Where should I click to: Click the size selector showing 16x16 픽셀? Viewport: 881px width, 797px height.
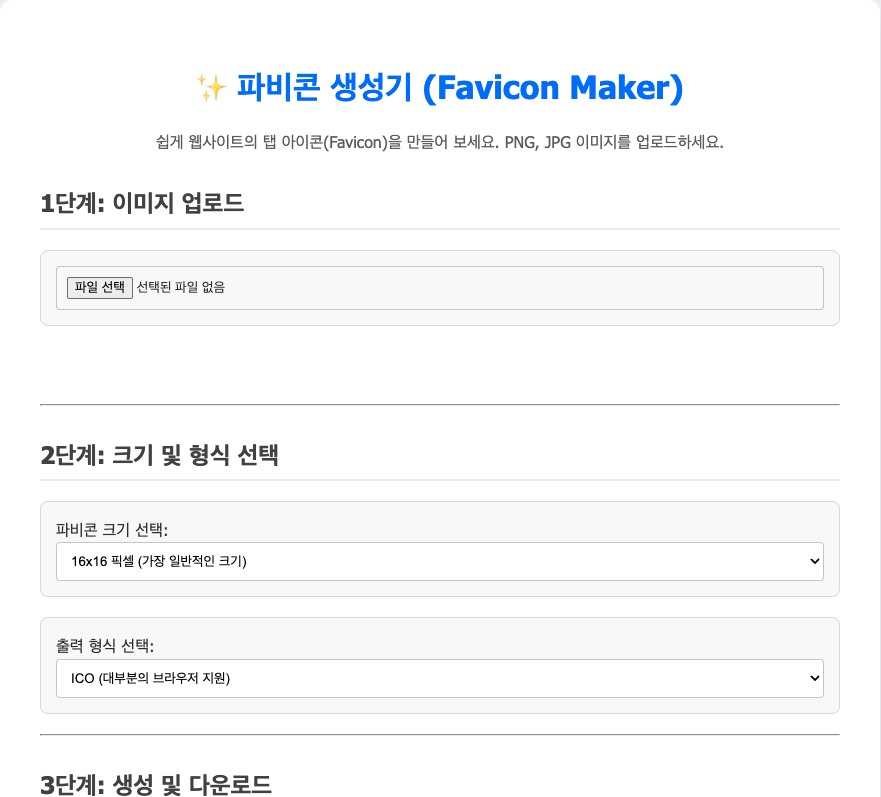coord(440,561)
